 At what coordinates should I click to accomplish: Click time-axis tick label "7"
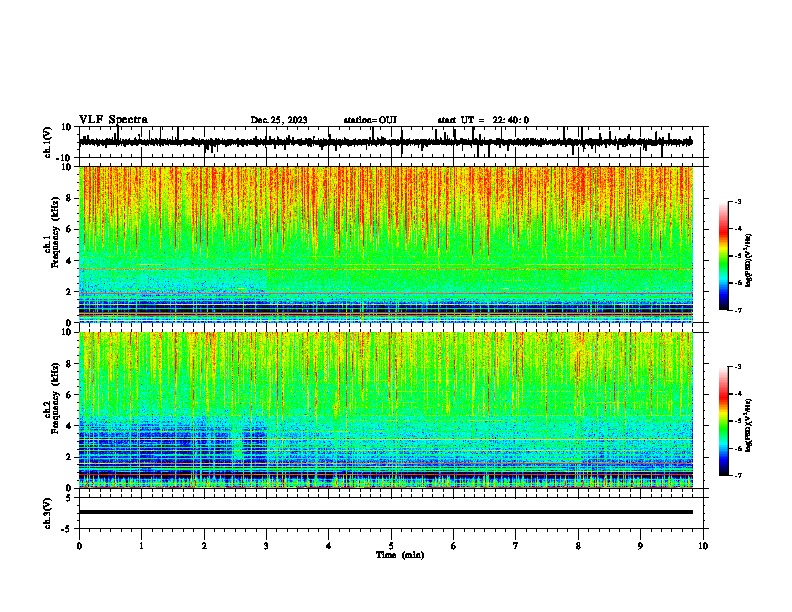516,546
